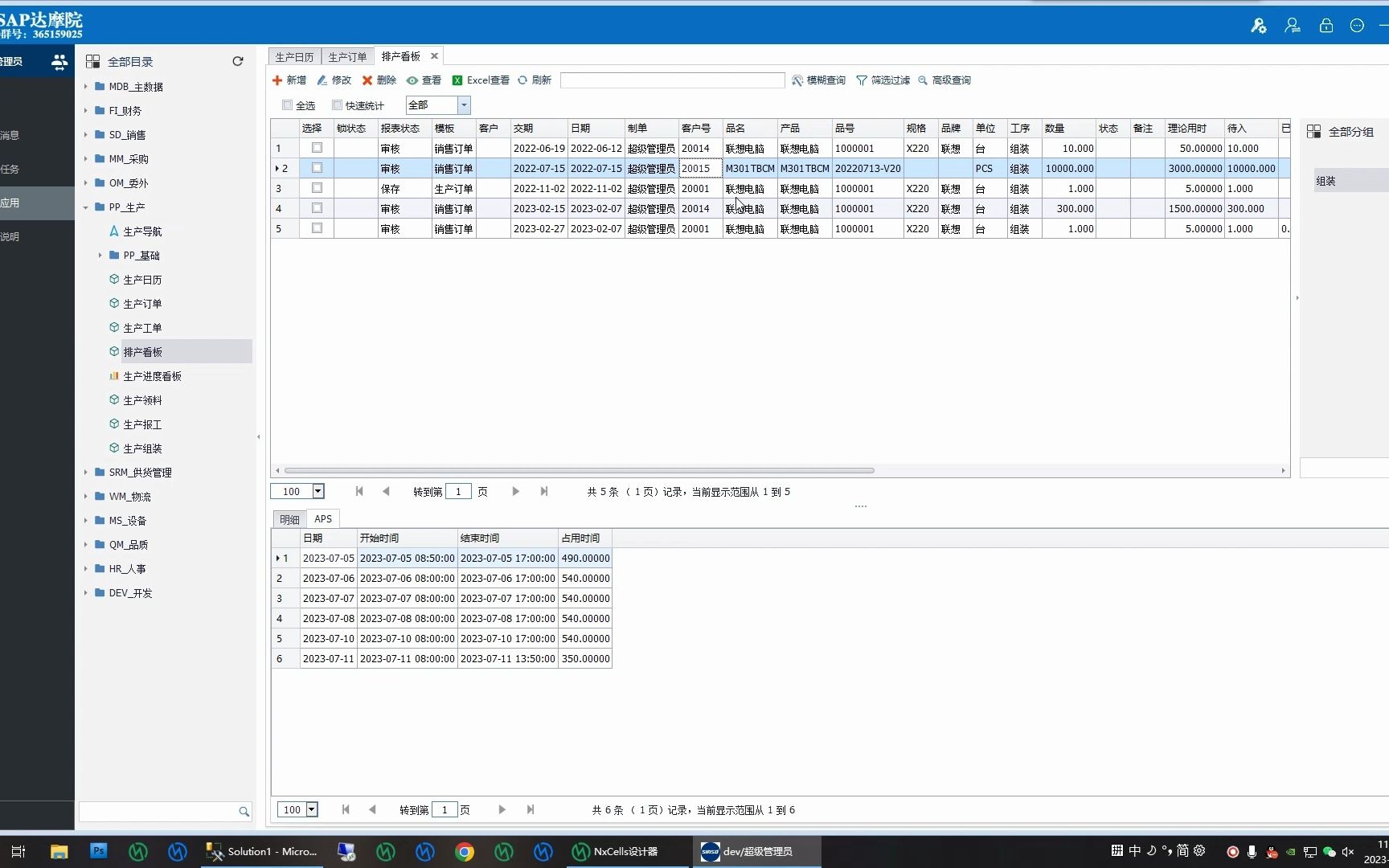Open upper grid page size 100 dropdown
This screenshot has width=1389, height=868.
click(318, 491)
